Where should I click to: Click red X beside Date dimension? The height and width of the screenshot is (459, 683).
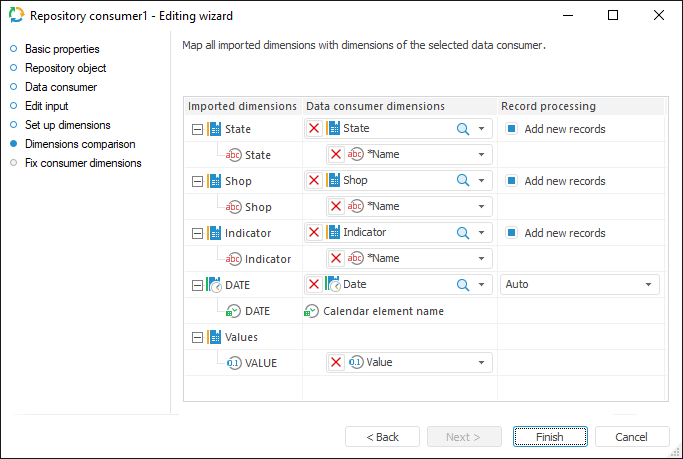314,284
